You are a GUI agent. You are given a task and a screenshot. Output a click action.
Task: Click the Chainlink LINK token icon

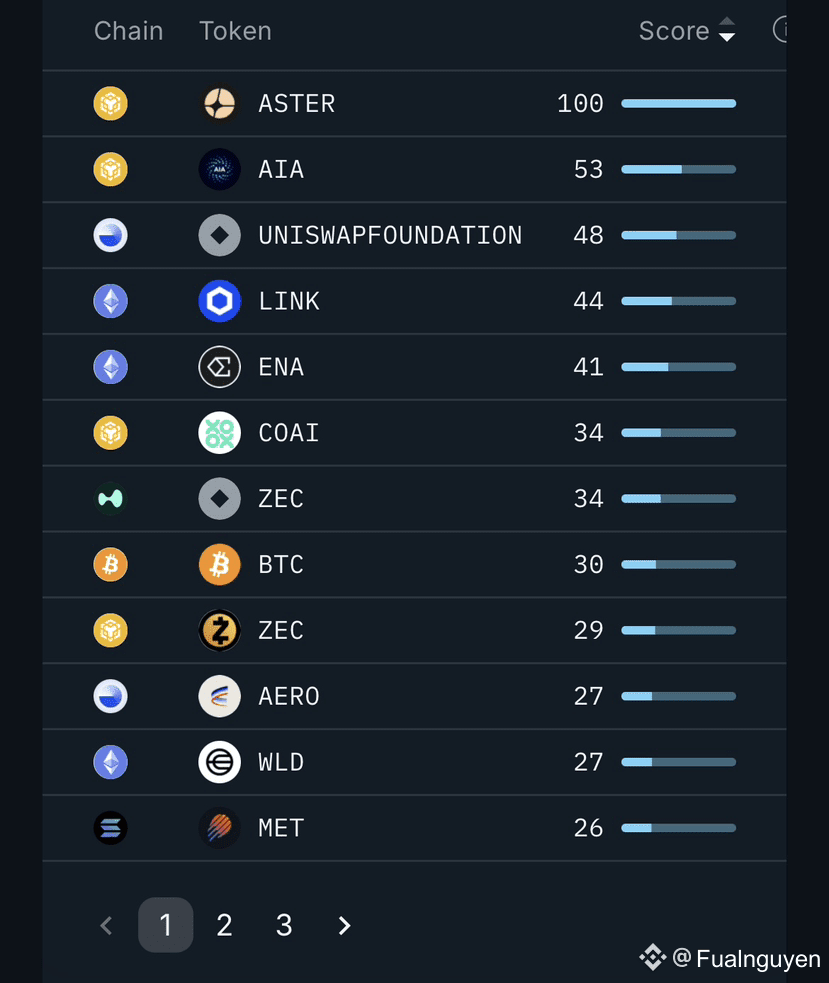coord(219,301)
